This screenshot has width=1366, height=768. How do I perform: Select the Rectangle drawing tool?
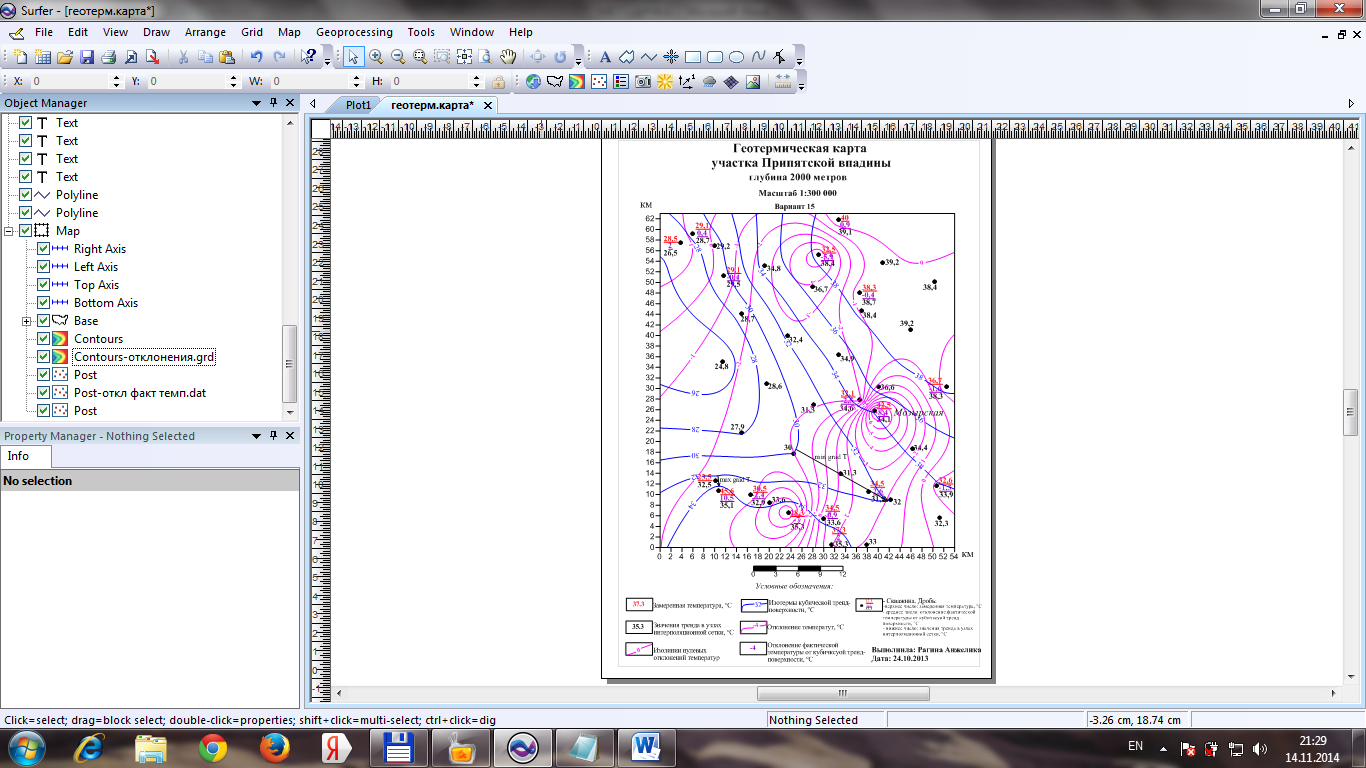(692, 56)
